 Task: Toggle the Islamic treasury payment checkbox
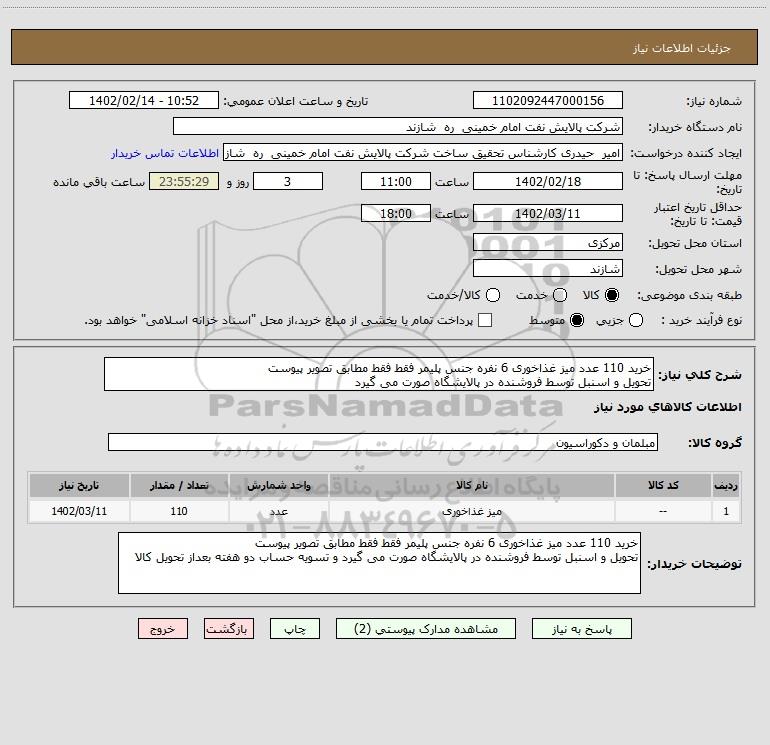point(485,320)
